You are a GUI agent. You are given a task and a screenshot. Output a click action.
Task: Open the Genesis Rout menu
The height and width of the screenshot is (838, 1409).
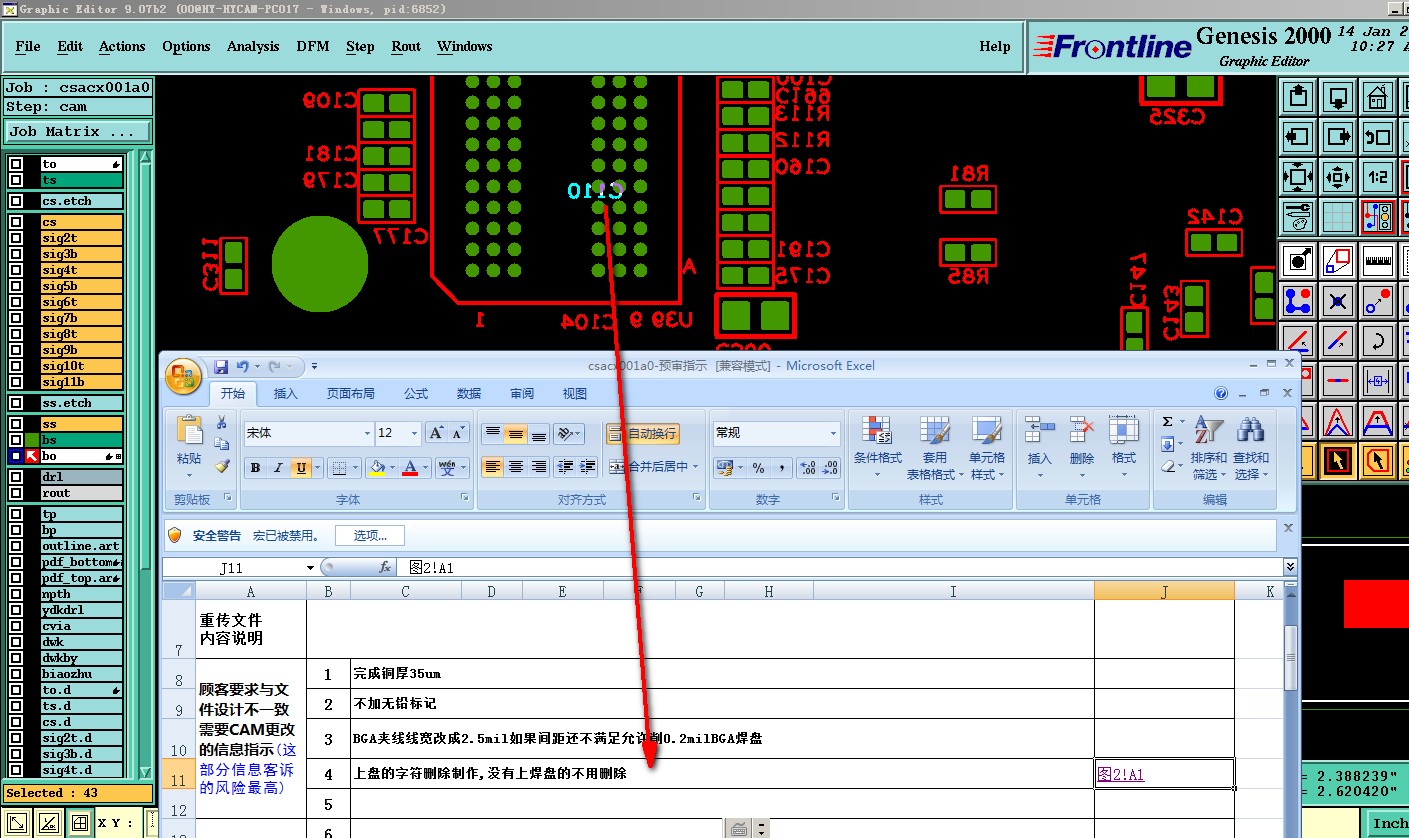[x=406, y=46]
